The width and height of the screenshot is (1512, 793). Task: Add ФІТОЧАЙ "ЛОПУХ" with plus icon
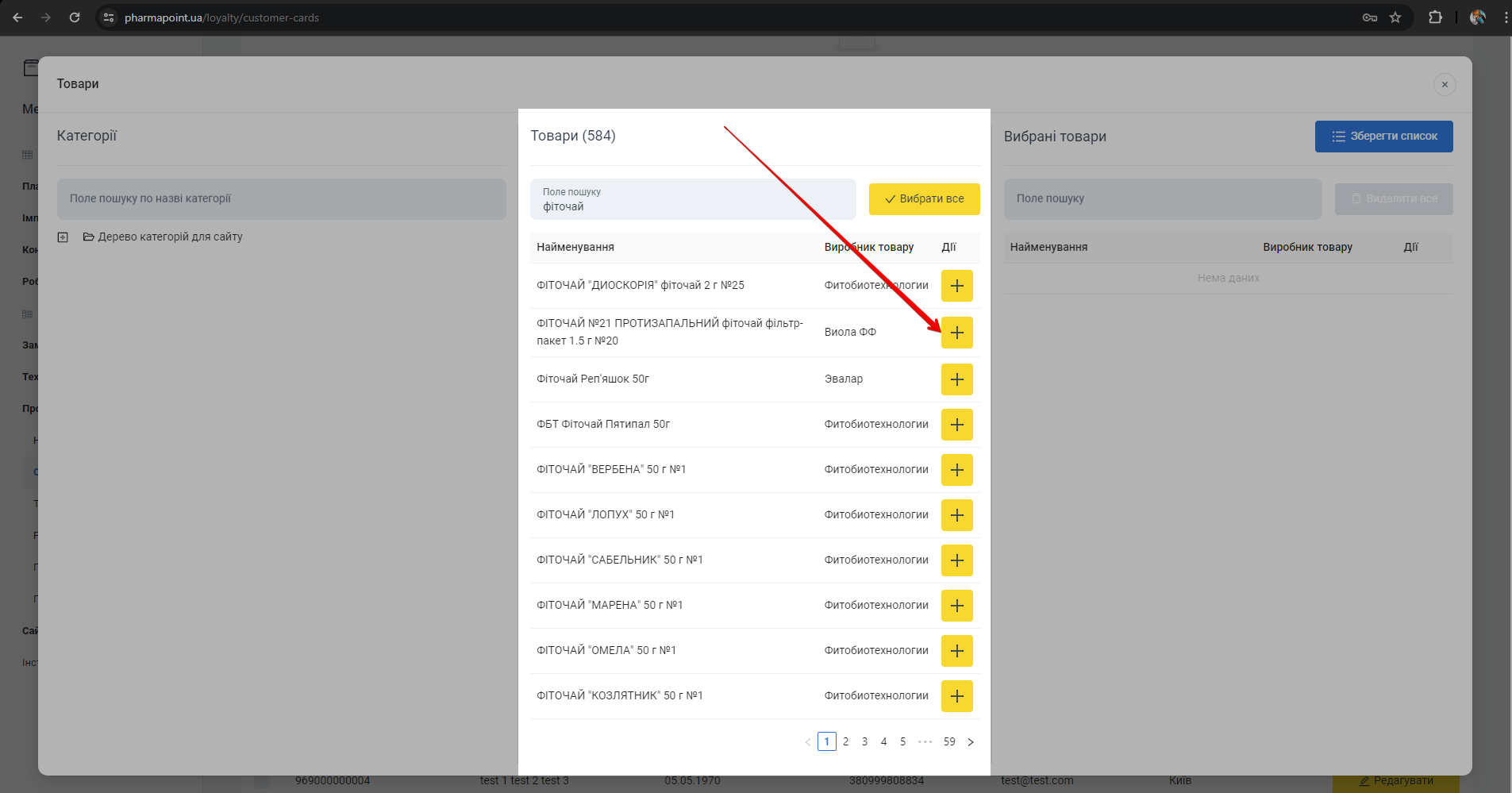(956, 515)
